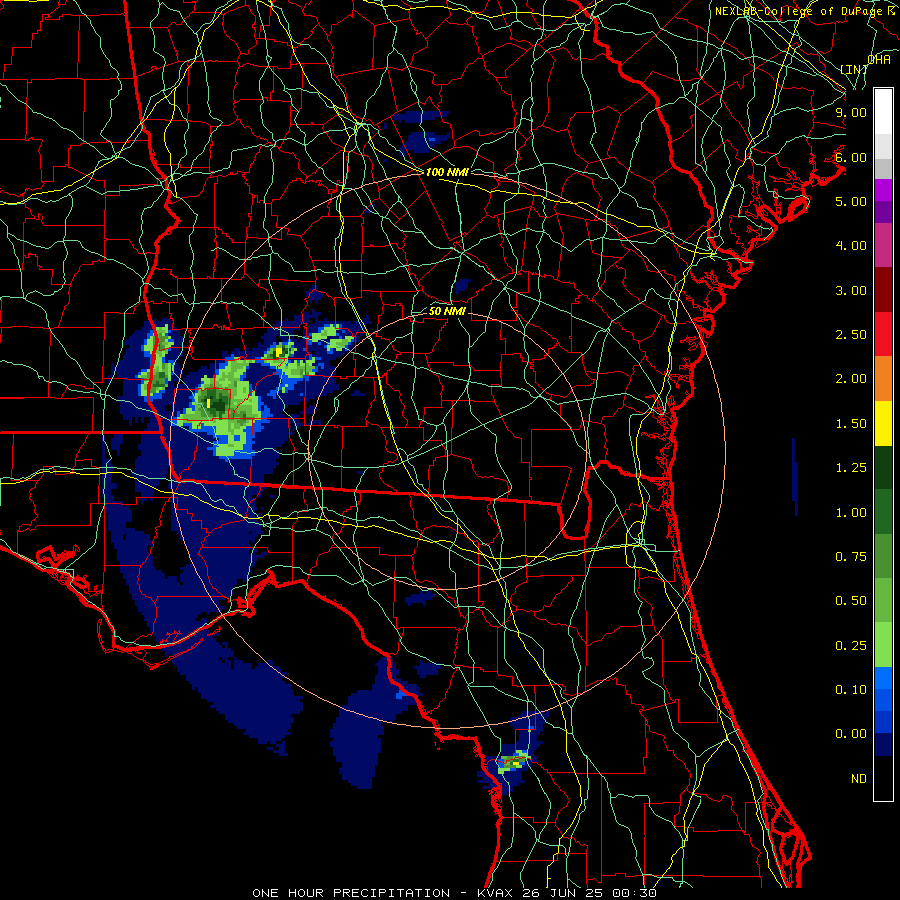
Task: Click the "OHA" product label
Action: click(879, 59)
